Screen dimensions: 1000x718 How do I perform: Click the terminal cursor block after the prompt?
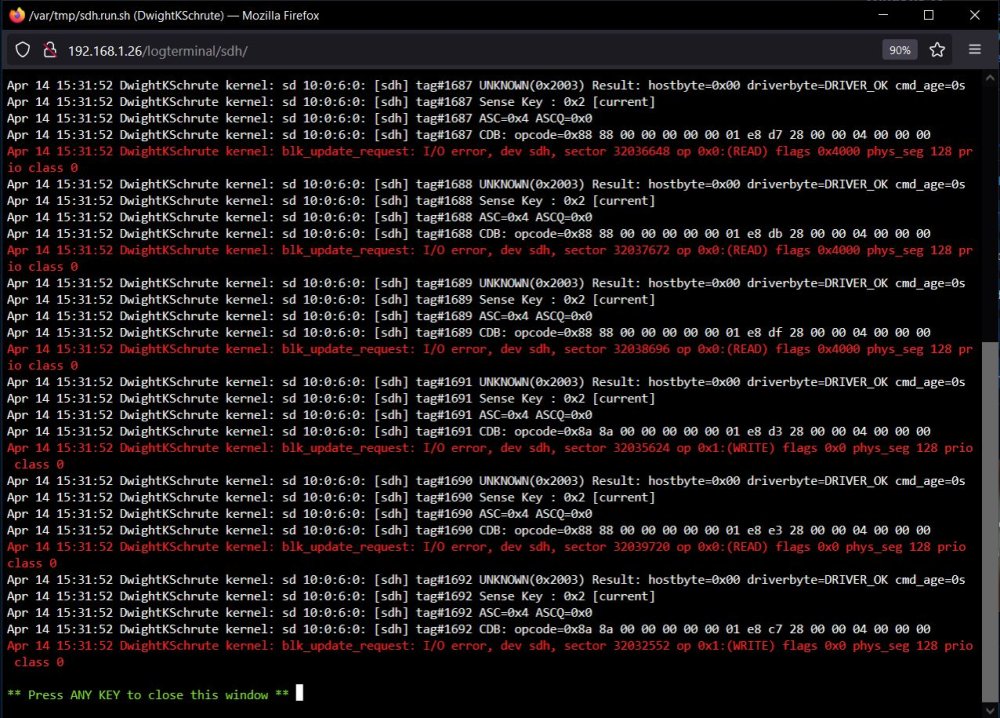point(300,692)
